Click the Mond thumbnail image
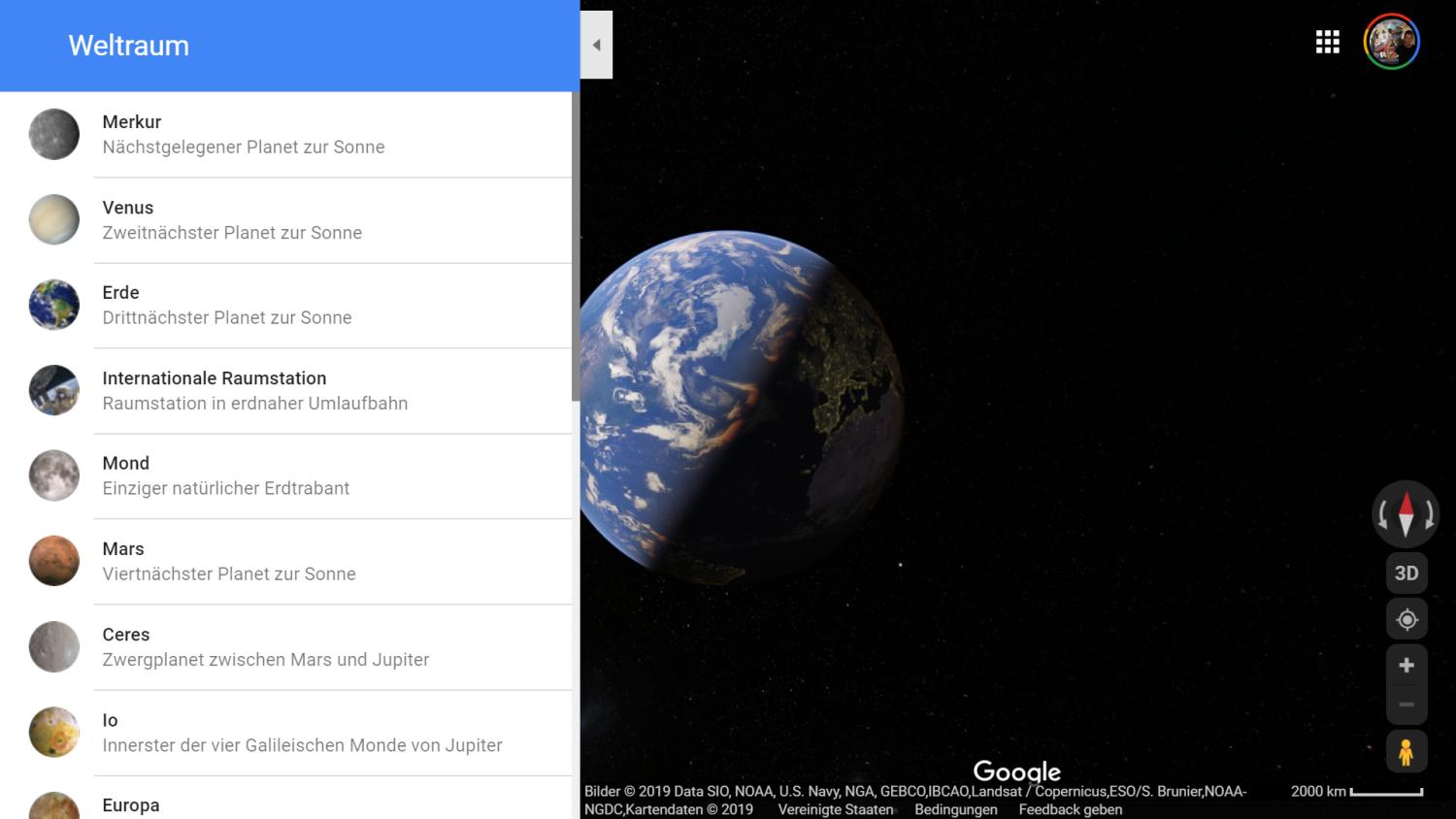The width and height of the screenshot is (1456, 819). click(x=54, y=475)
